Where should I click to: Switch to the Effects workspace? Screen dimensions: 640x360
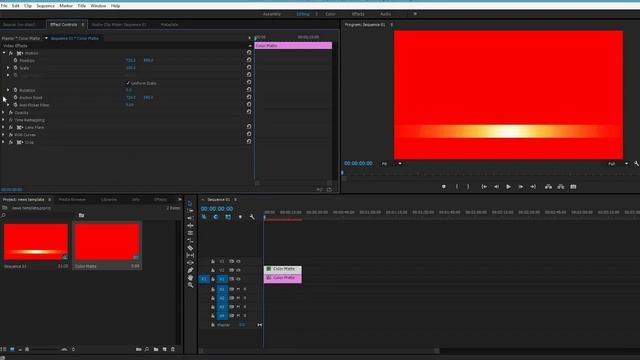(358, 14)
